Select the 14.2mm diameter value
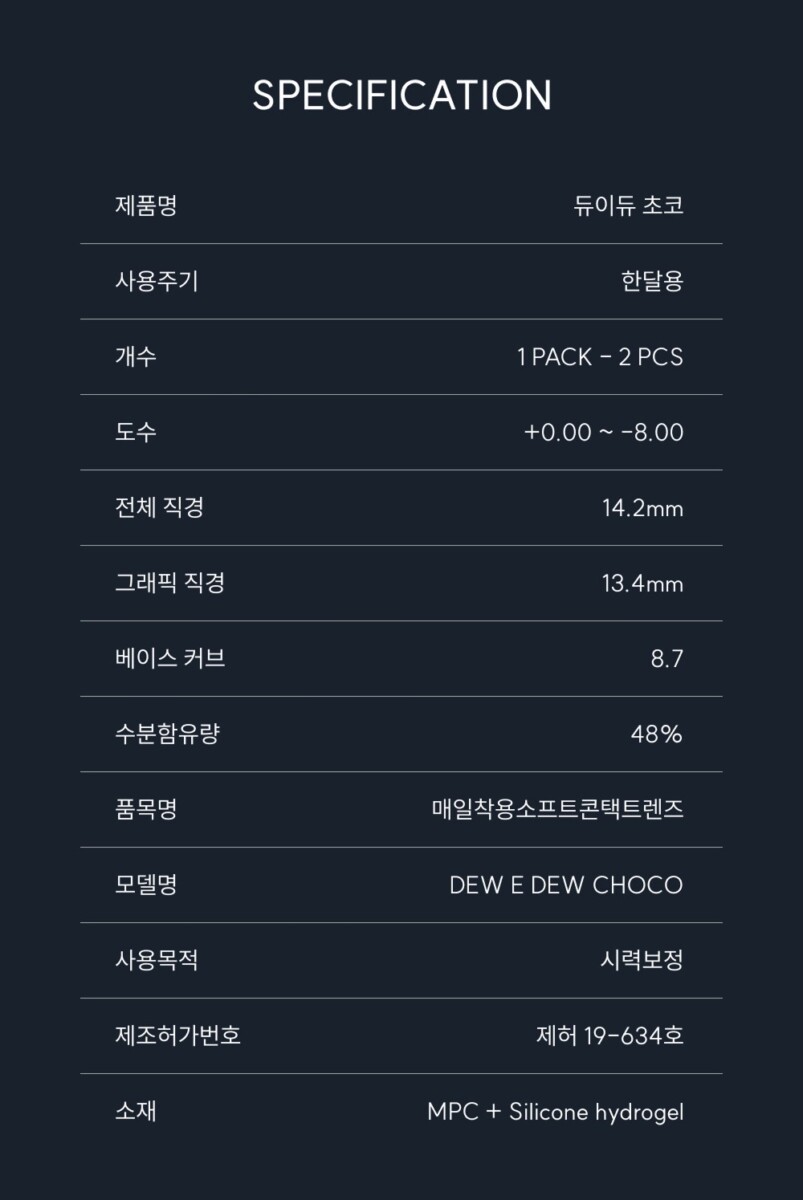This screenshot has height=1200, width=803. click(x=642, y=508)
